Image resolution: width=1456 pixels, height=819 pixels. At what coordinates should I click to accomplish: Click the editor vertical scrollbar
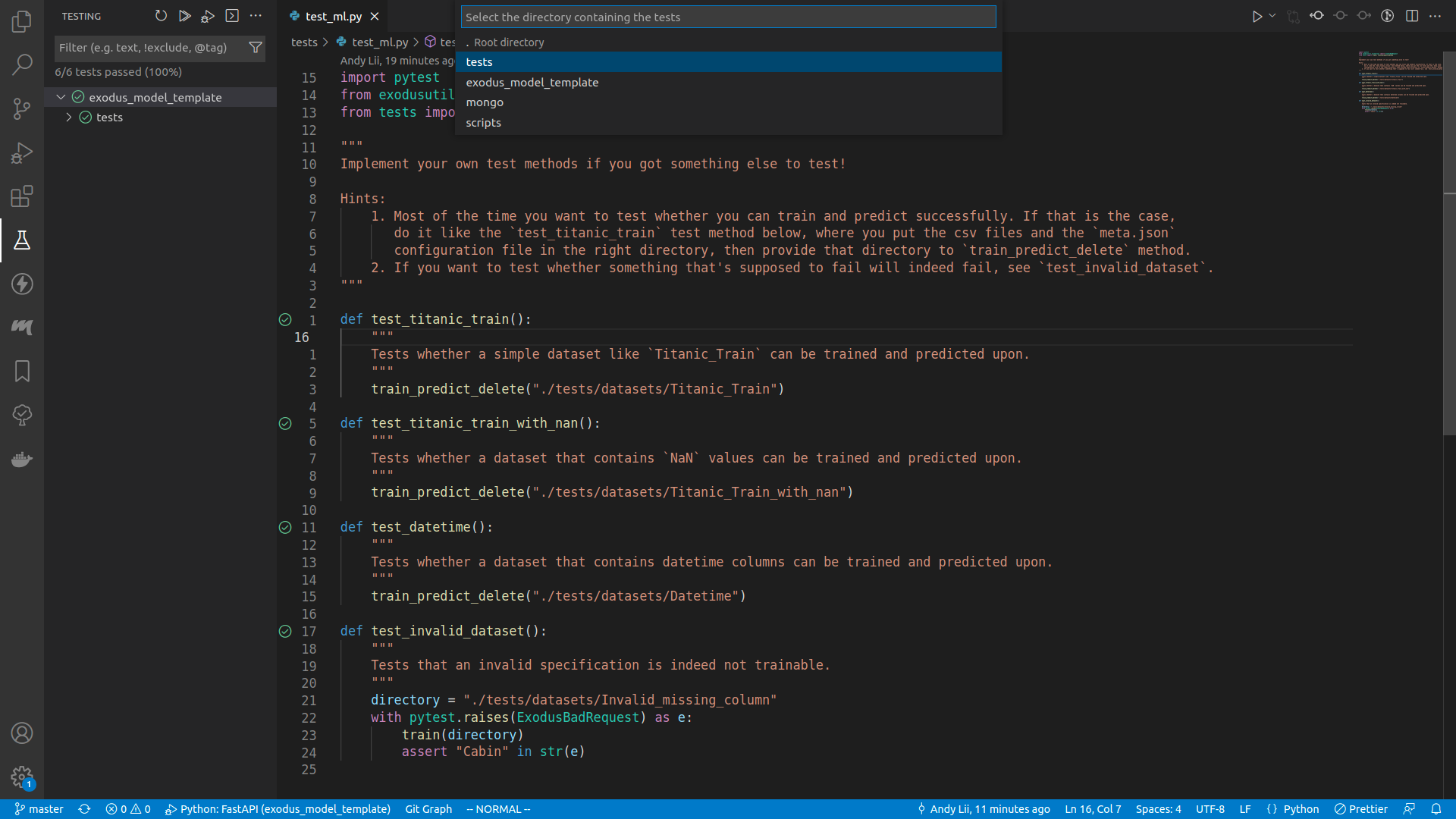click(1449, 243)
